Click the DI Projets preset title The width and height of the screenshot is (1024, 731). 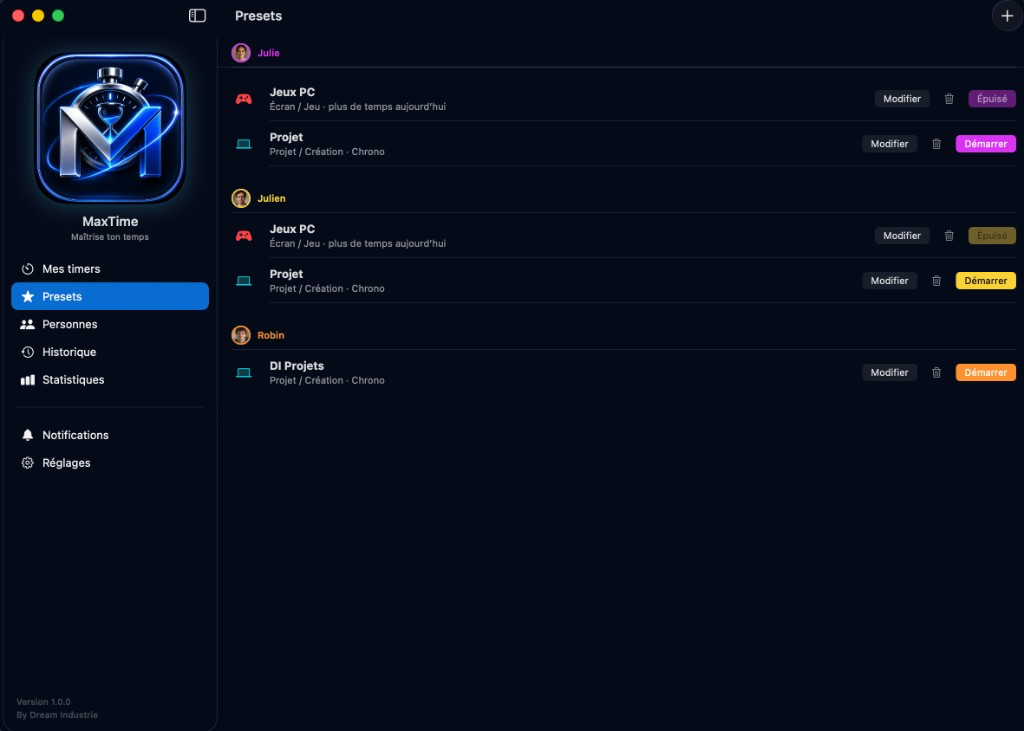click(296, 366)
